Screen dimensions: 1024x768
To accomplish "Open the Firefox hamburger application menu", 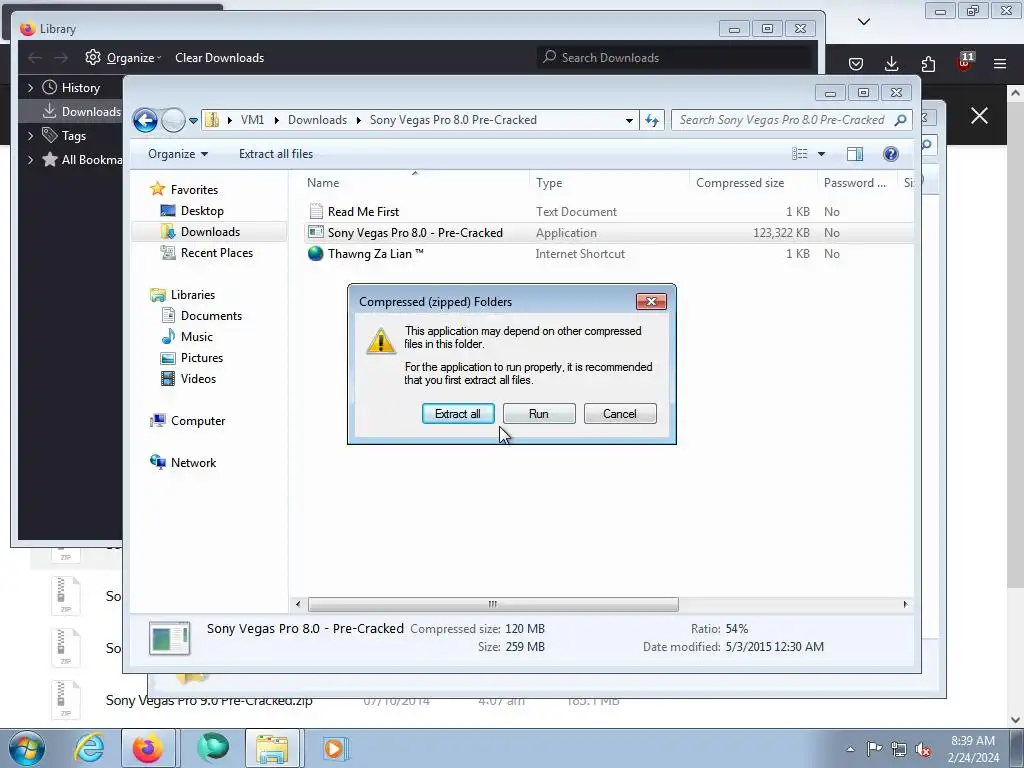I will 1000,63.
